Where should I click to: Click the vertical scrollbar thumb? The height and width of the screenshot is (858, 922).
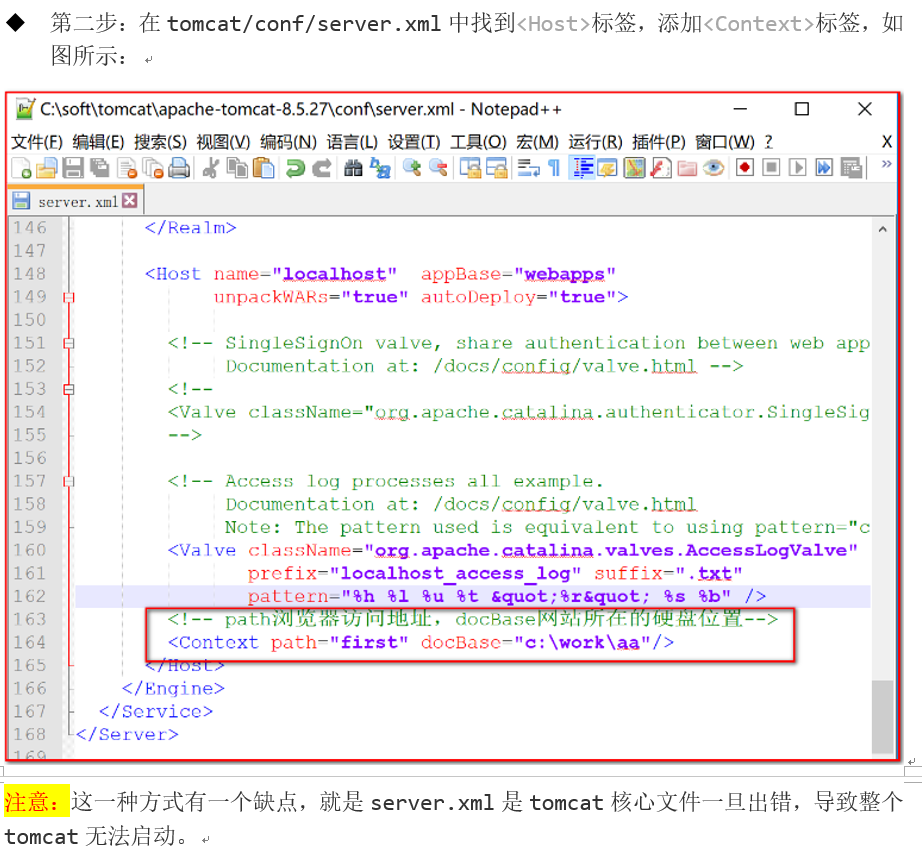pyautogui.click(x=883, y=716)
